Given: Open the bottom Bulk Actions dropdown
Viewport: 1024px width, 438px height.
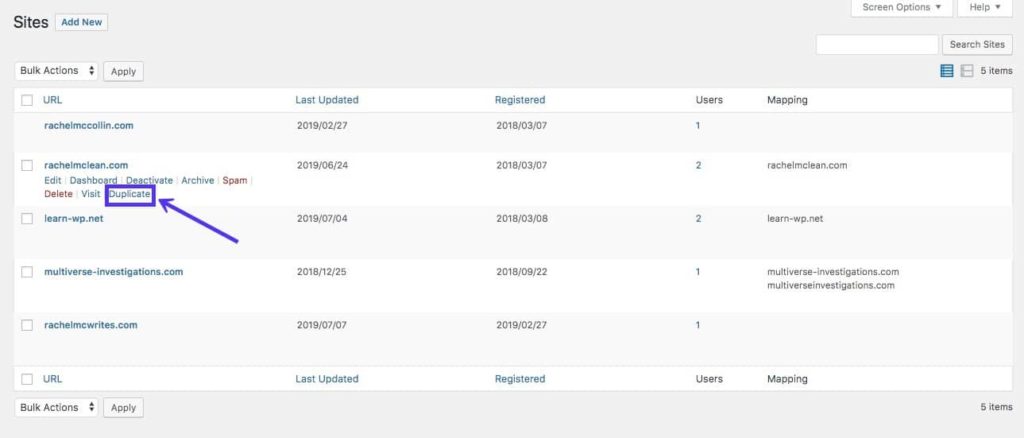Looking at the screenshot, I should [58, 408].
